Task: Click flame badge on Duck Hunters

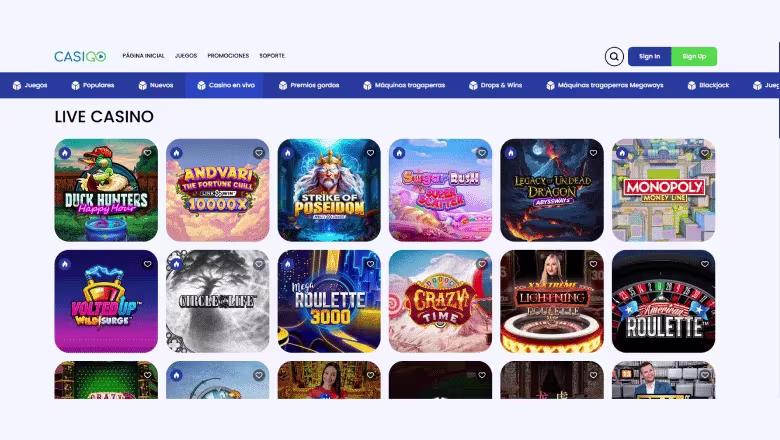Action: click(65, 153)
